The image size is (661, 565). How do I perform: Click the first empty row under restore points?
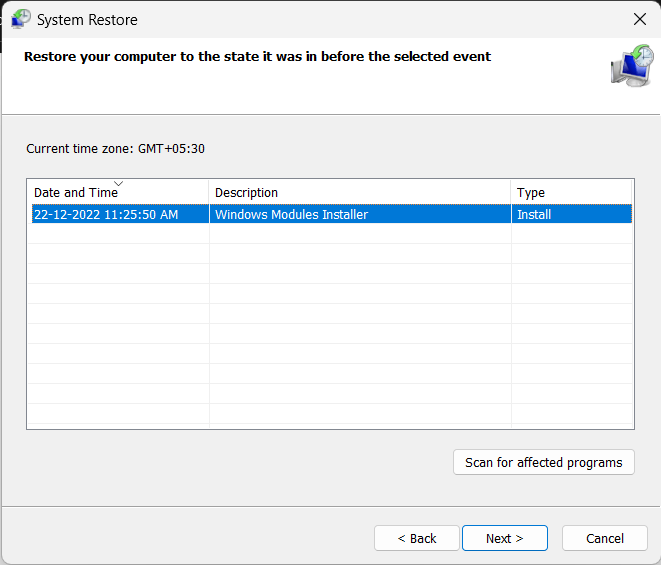330,234
